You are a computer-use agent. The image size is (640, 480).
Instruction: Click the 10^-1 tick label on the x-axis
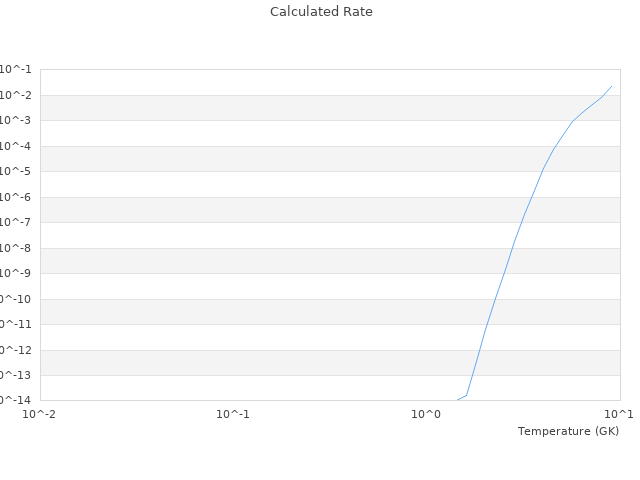tap(233, 414)
